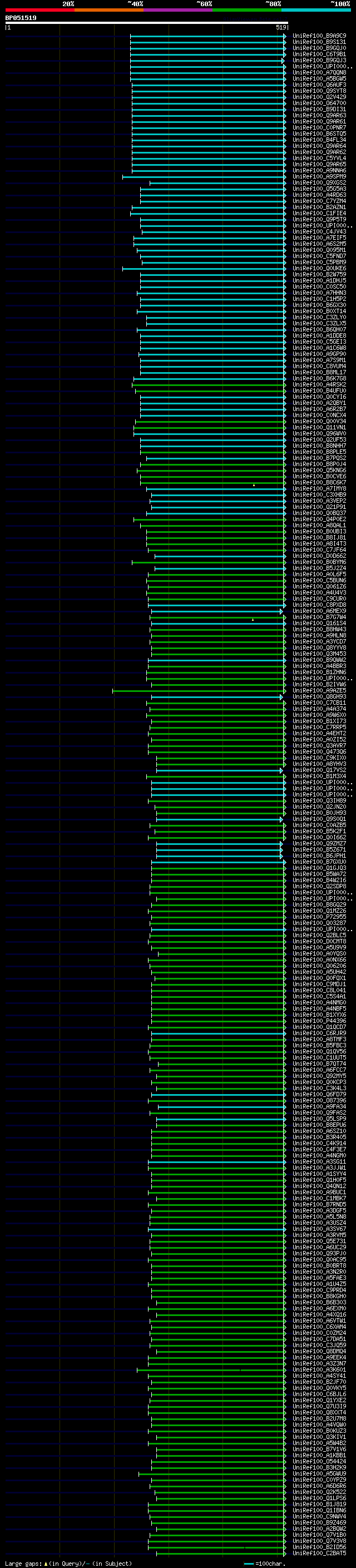Click the UniRef100_C1FIE4 label
The height and width of the screenshot is (1568, 356).
tap(319, 213)
